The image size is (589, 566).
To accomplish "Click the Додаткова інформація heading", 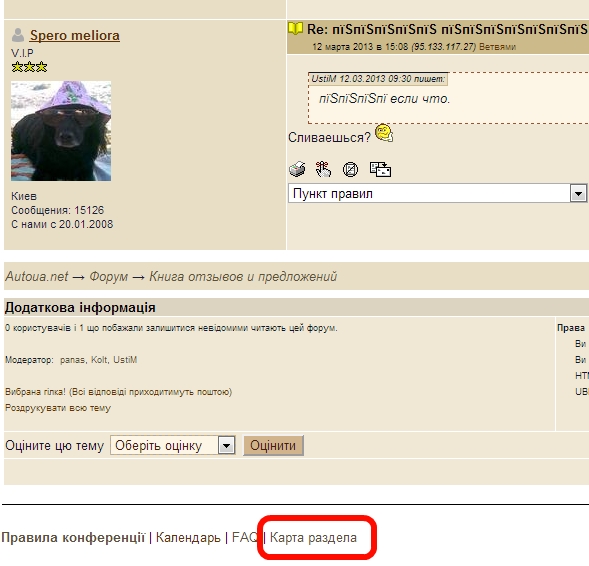I will click(80, 308).
